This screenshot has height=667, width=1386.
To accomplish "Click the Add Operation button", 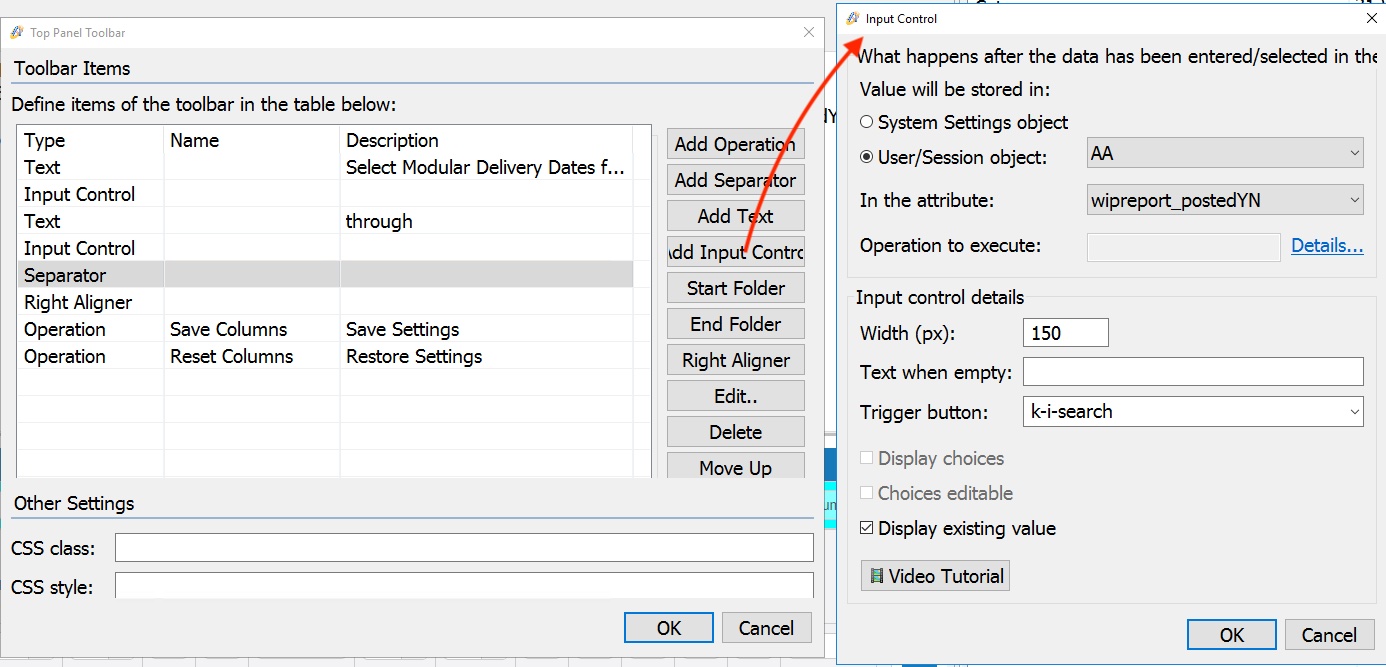I will point(736,144).
